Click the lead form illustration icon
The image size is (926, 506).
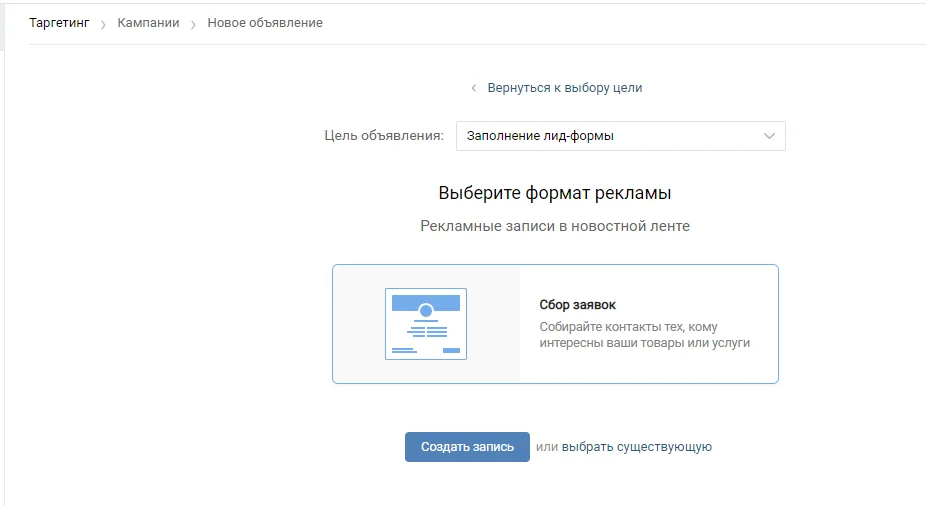pos(426,324)
